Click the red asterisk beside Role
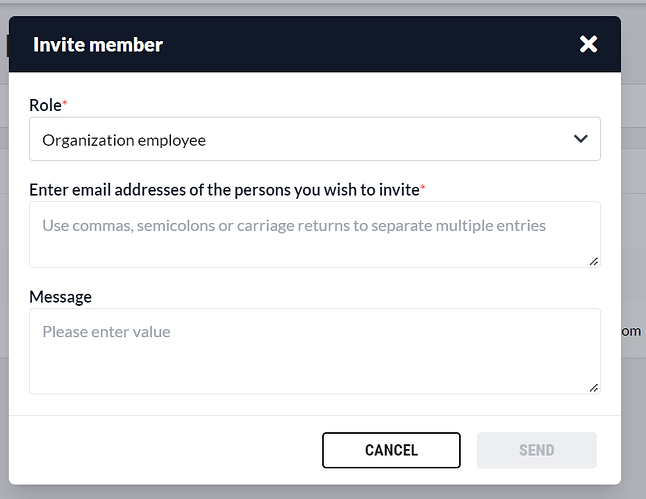 [65, 102]
